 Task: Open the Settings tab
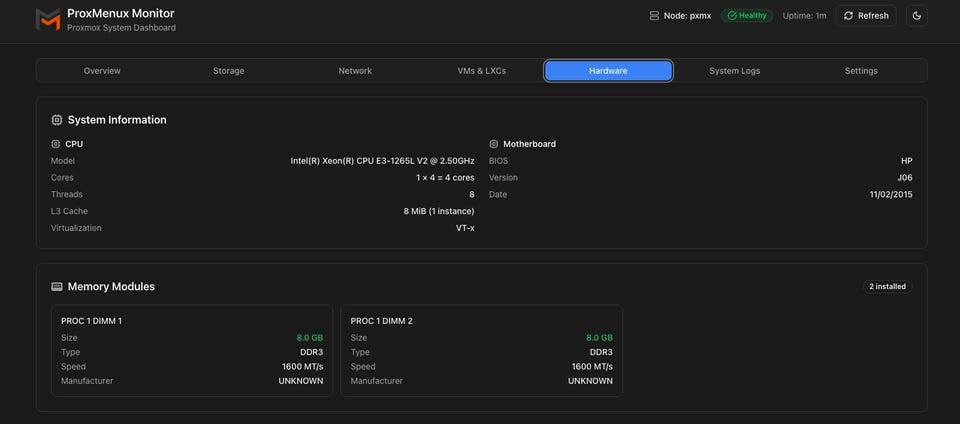click(x=861, y=71)
